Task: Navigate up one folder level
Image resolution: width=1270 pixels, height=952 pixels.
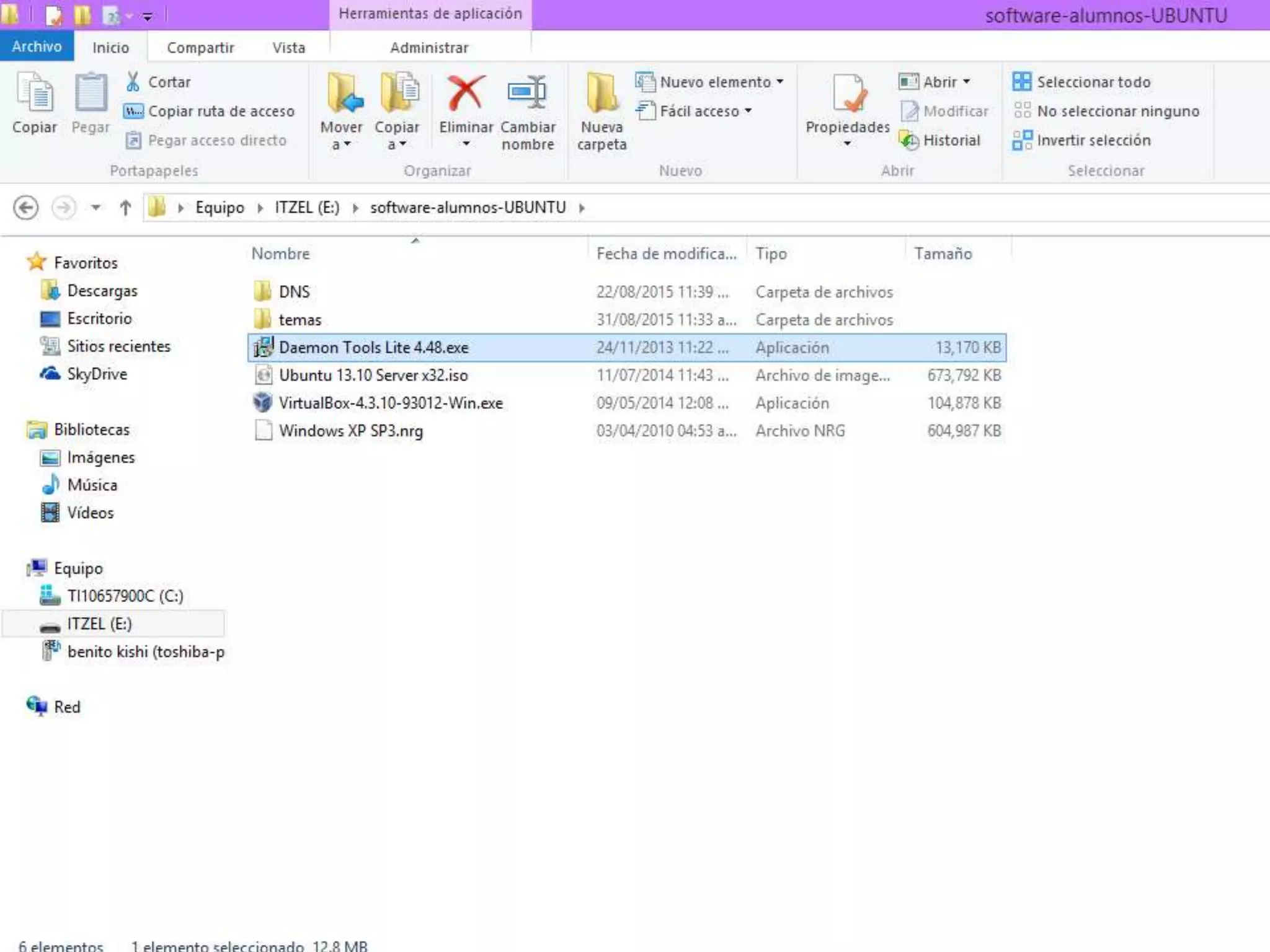Action: [x=125, y=208]
